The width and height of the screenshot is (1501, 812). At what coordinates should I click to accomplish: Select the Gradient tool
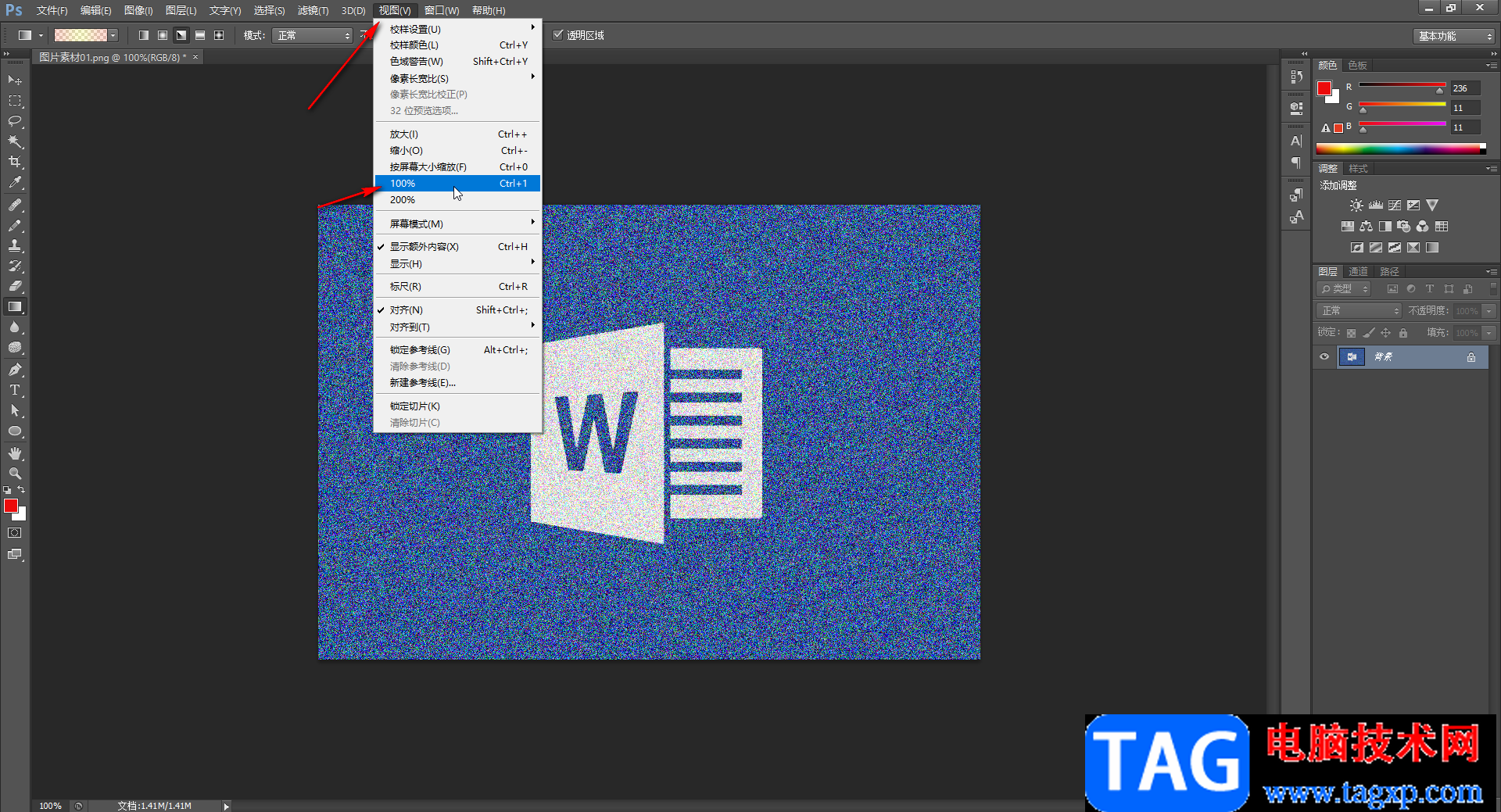[15, 307]
